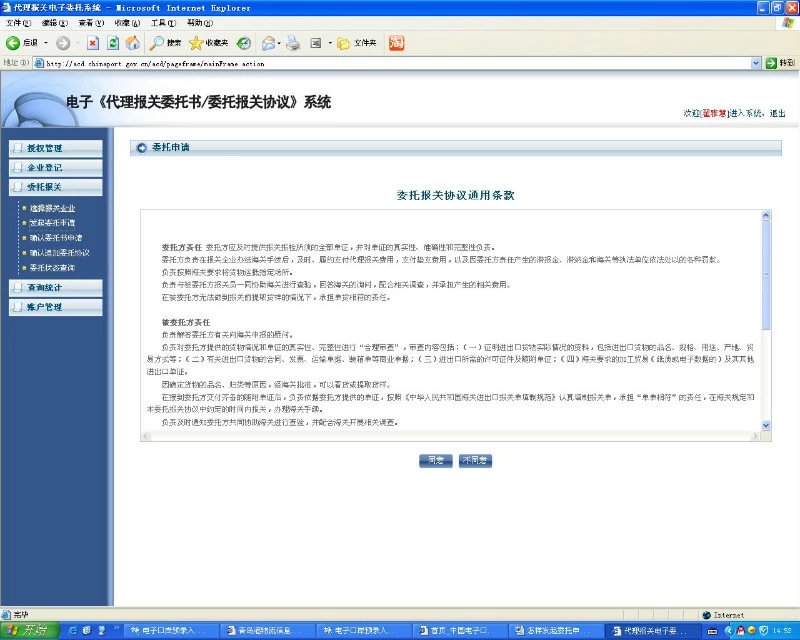800x640 pixels.
Task: Collapse the 委托报关 sidebar section
Action: pyautogui.click(x=56, y=187)
